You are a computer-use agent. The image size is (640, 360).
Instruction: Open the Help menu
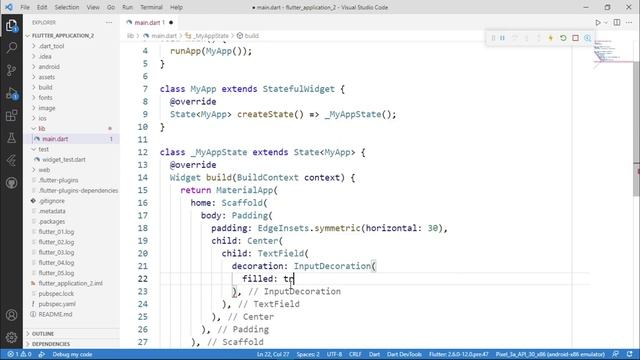coord(176,7)
